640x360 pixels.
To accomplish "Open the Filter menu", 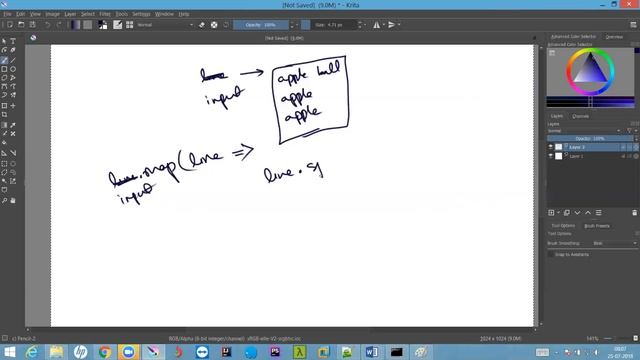I will tap(105, 14).
